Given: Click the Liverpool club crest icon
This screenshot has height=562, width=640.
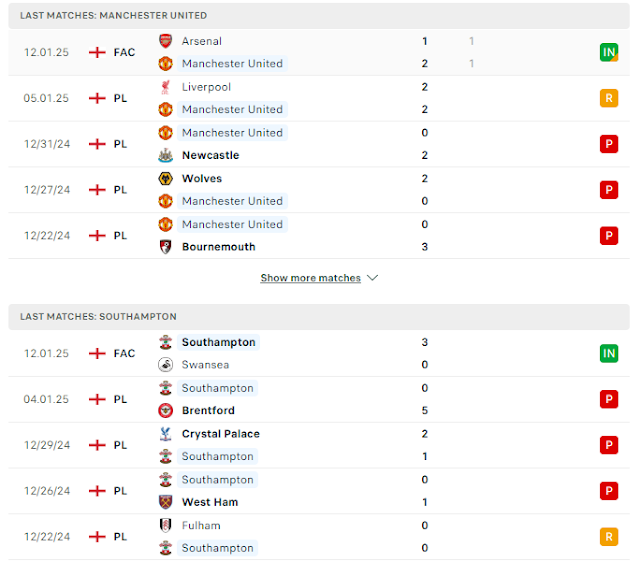Looking at the screenshot, I should pos(165,87).
